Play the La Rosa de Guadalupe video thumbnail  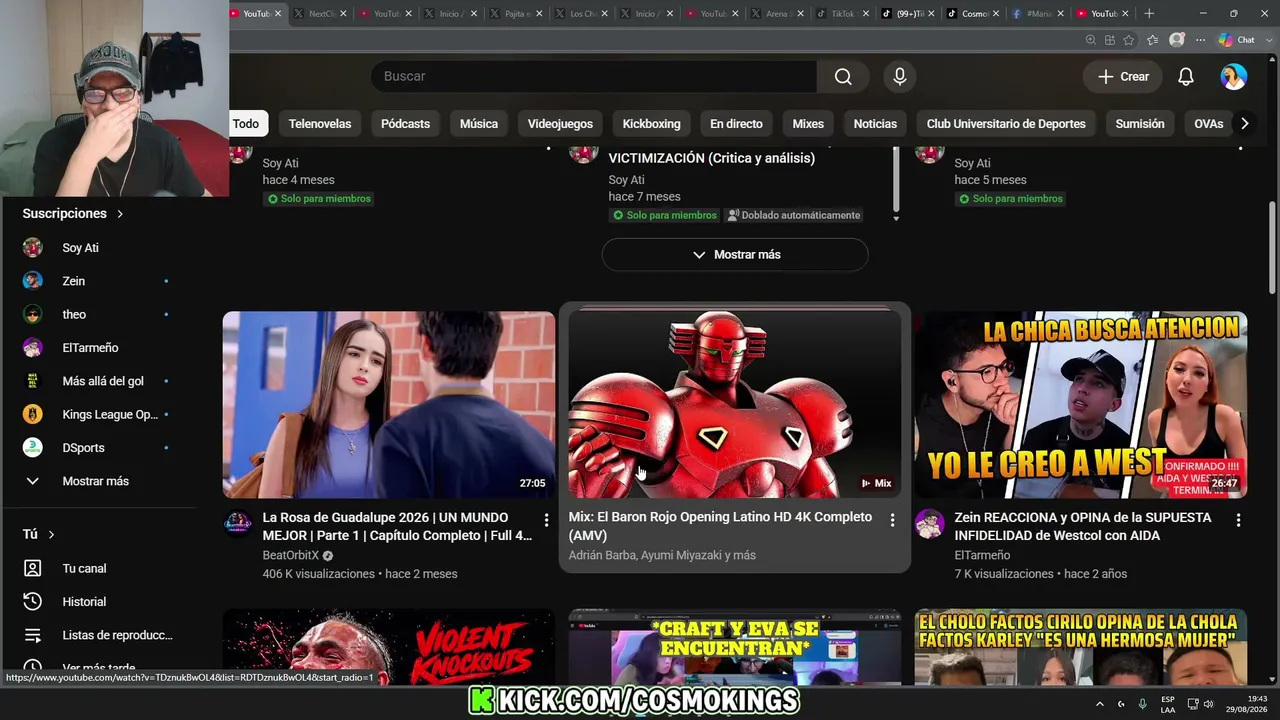tap(389, 405)
